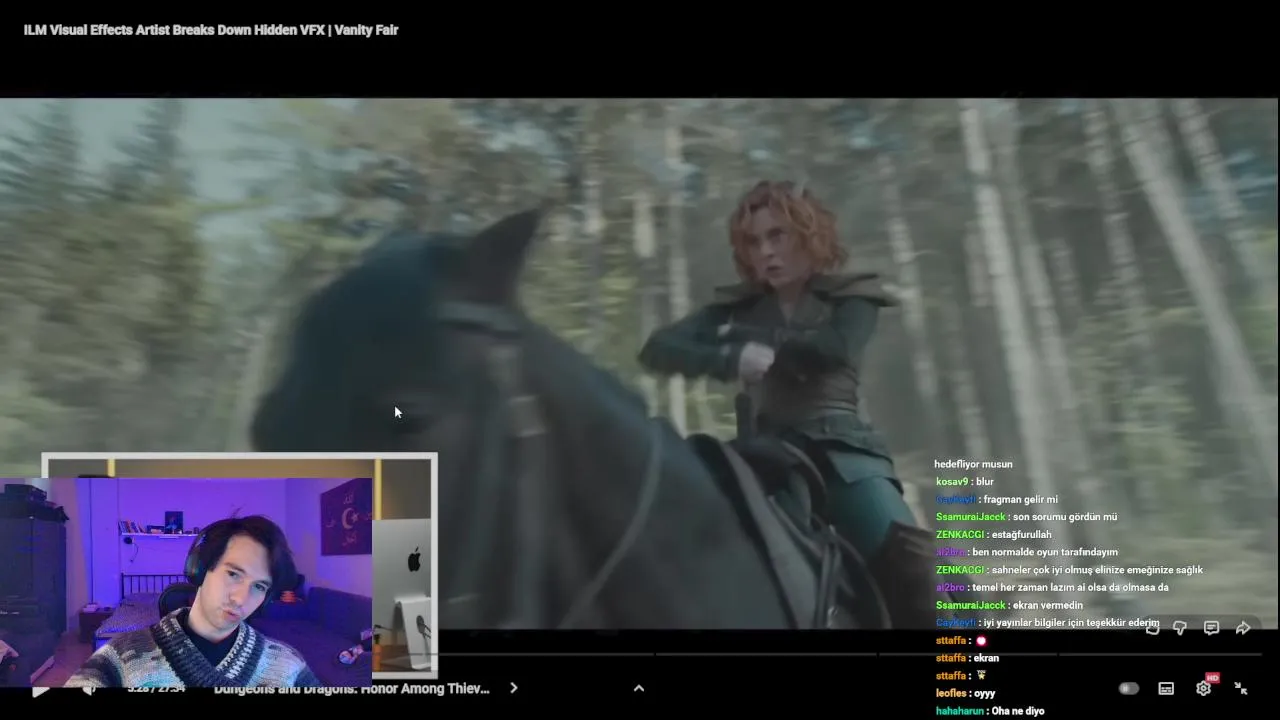Click chat username 'kosav9'
Screen dimensions: 1280x720
(x=952, y=482)
